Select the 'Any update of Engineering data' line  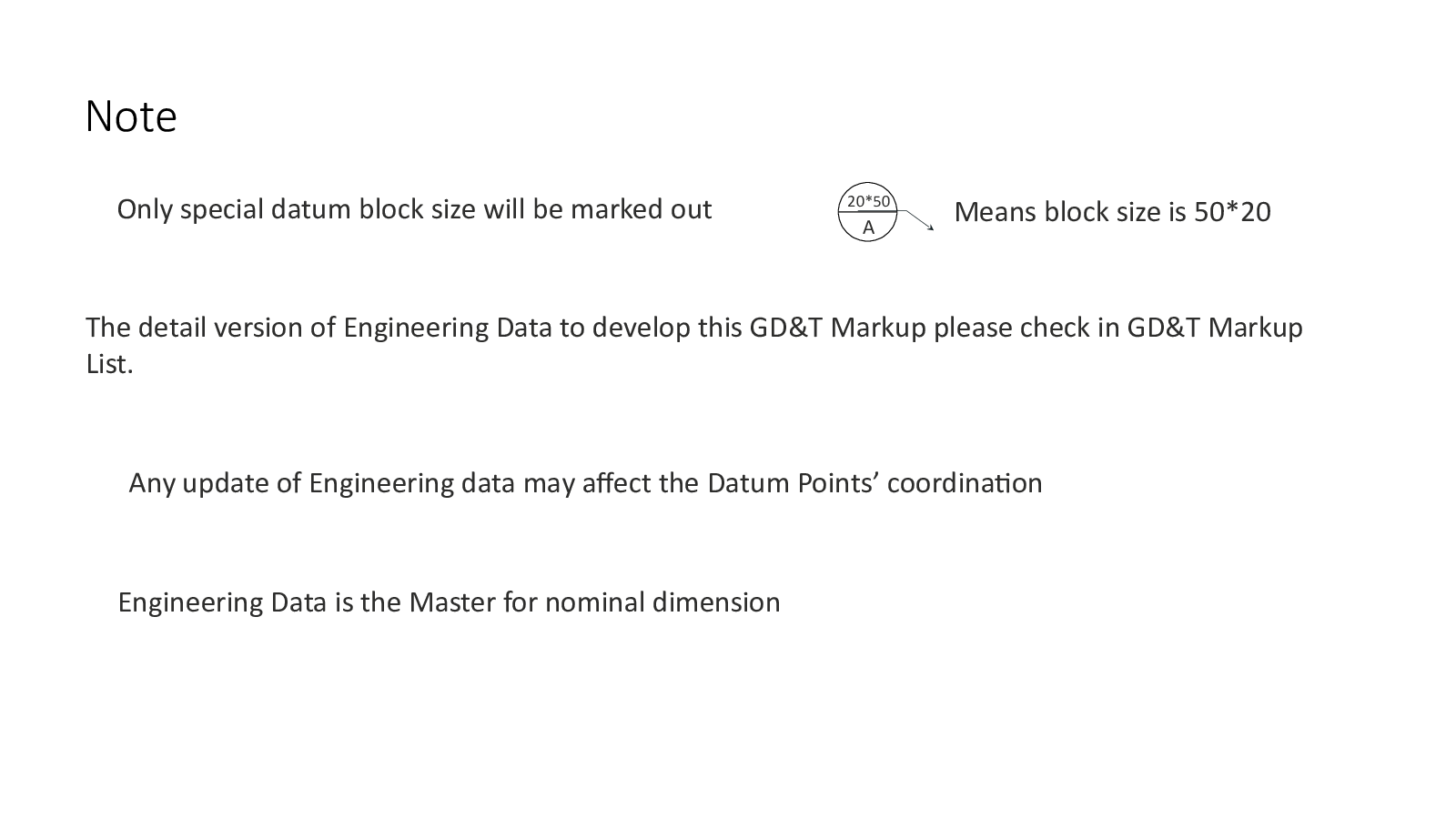click(585, 482)
